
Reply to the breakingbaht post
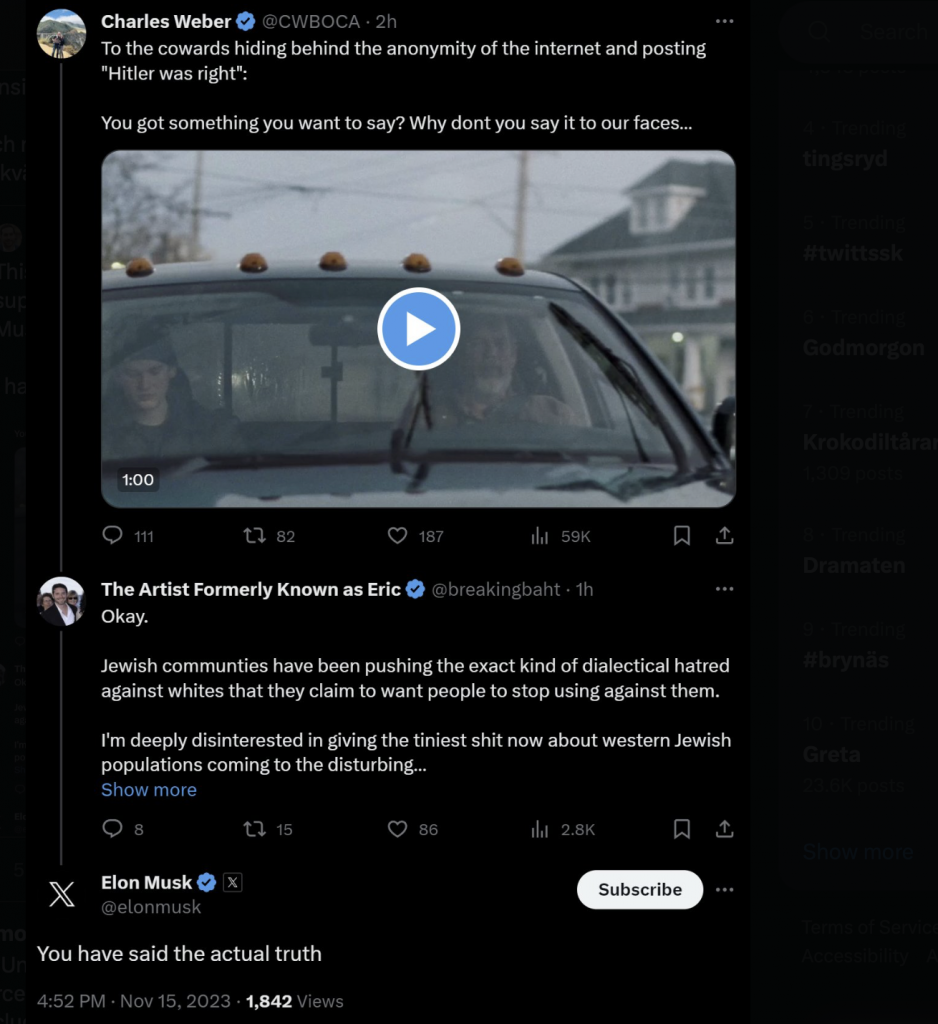click(x=113, y=829)
